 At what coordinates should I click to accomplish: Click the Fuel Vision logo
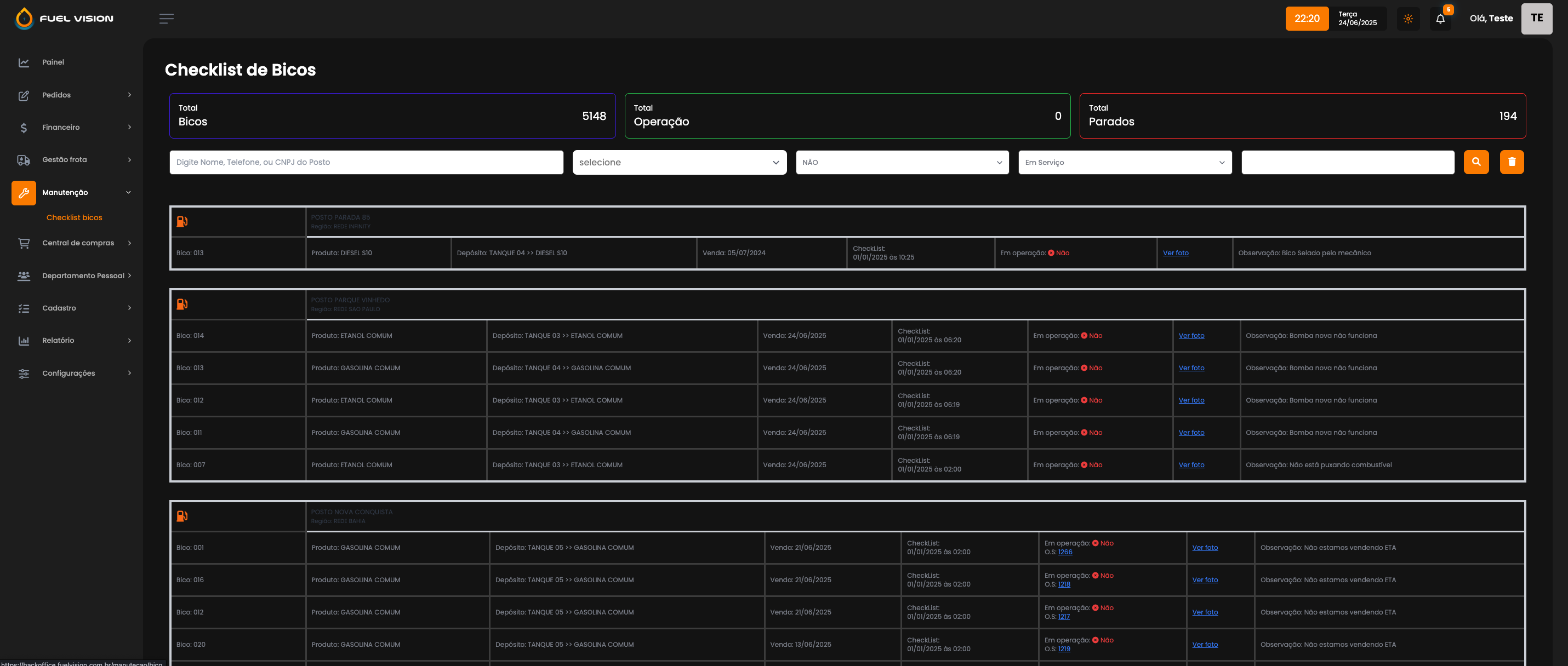coord(64,18)
